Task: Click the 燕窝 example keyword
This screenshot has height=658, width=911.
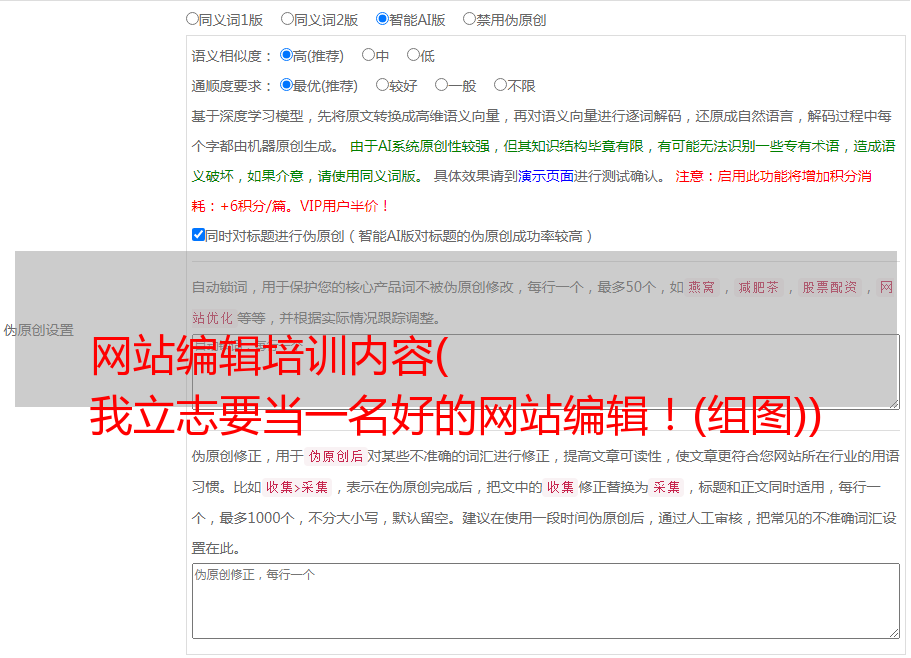Action: pos(701,287)
